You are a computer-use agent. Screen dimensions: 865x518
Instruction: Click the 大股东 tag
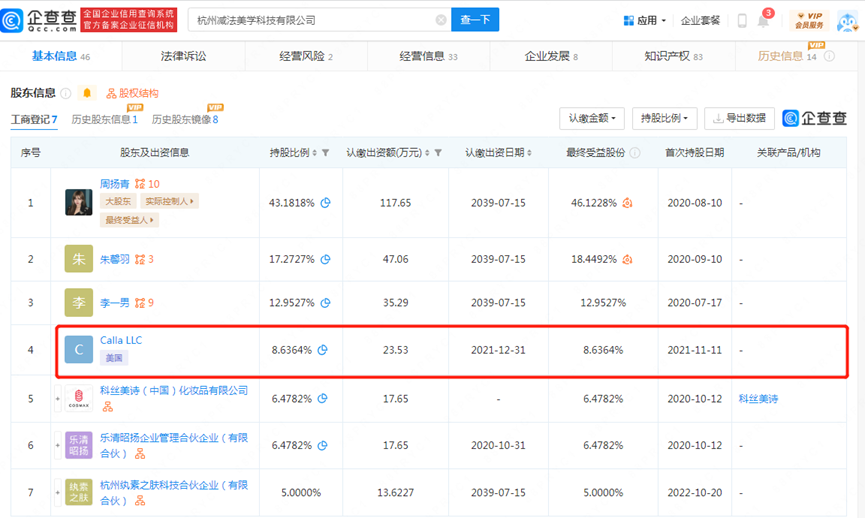point(118,201)
